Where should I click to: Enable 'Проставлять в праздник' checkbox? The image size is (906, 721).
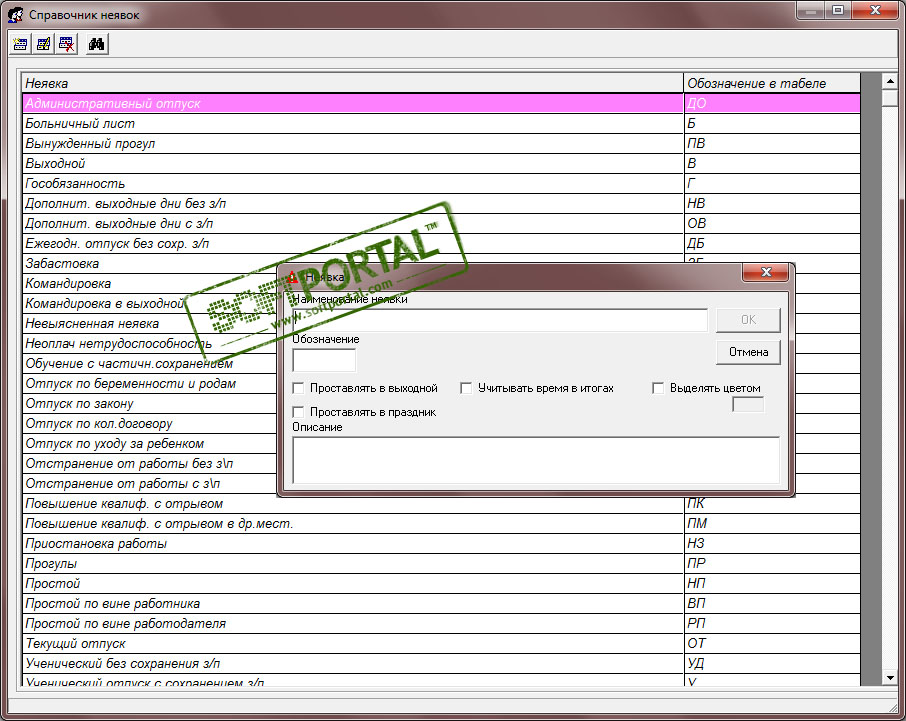298,412
